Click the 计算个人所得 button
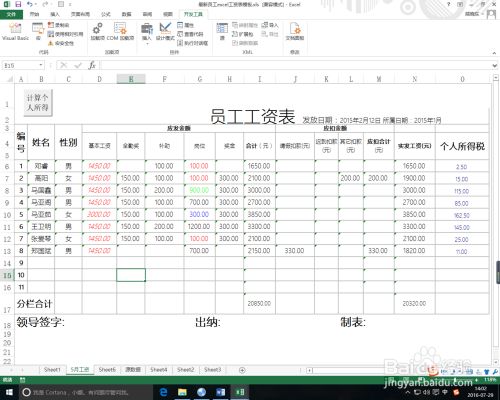This screenshot has height=400, width=500. [38, 103]
